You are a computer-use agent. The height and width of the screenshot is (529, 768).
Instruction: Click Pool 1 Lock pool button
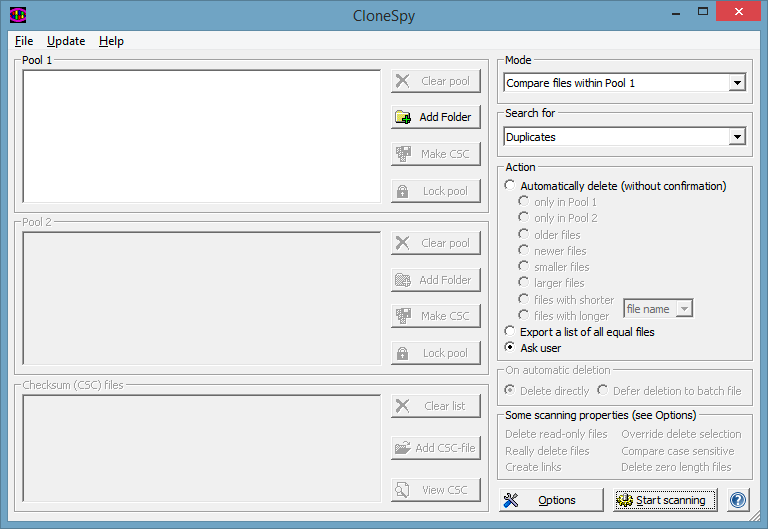[x=435, y=191]
